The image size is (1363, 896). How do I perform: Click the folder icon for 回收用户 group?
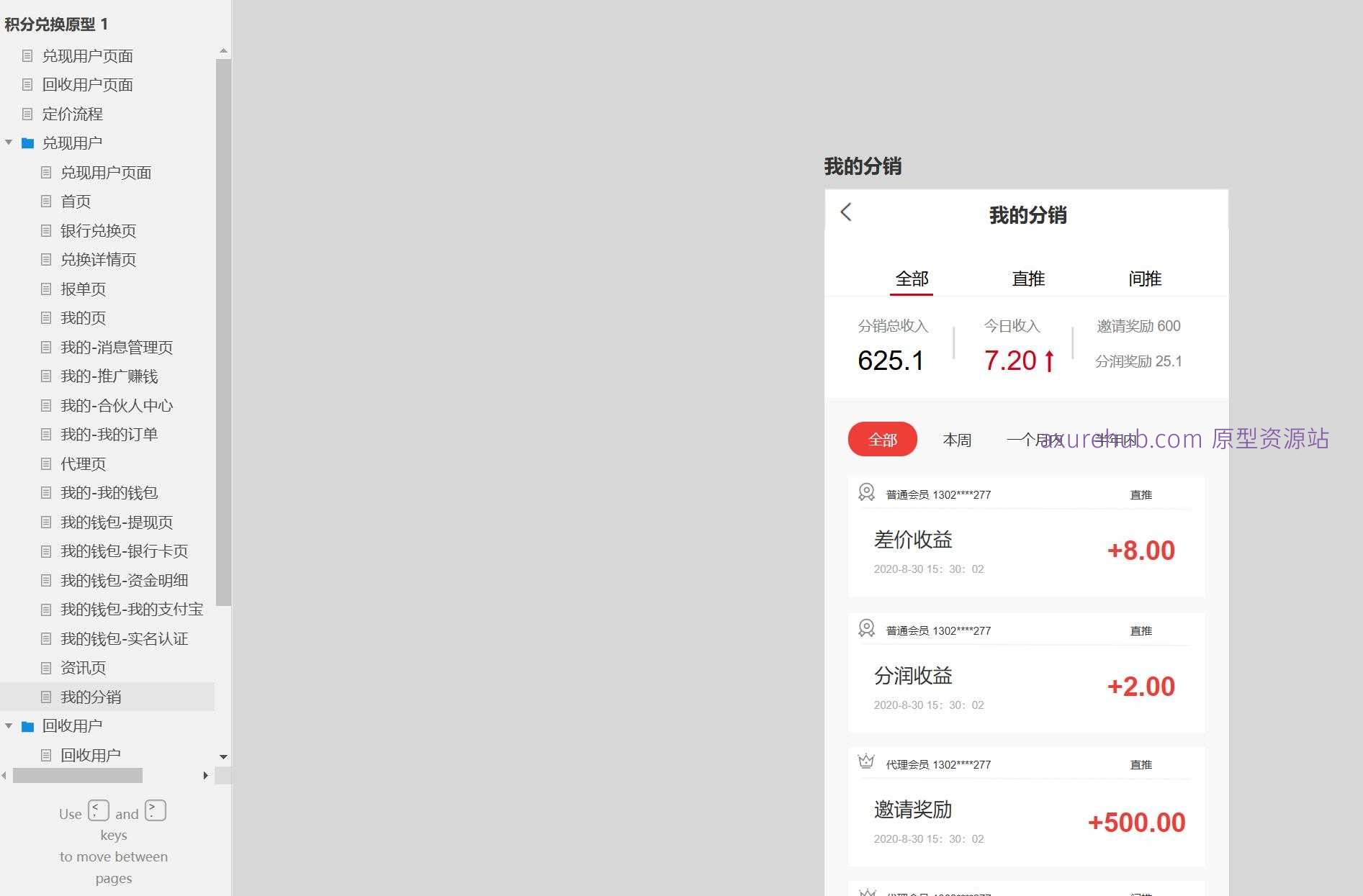tap(28, 725)
